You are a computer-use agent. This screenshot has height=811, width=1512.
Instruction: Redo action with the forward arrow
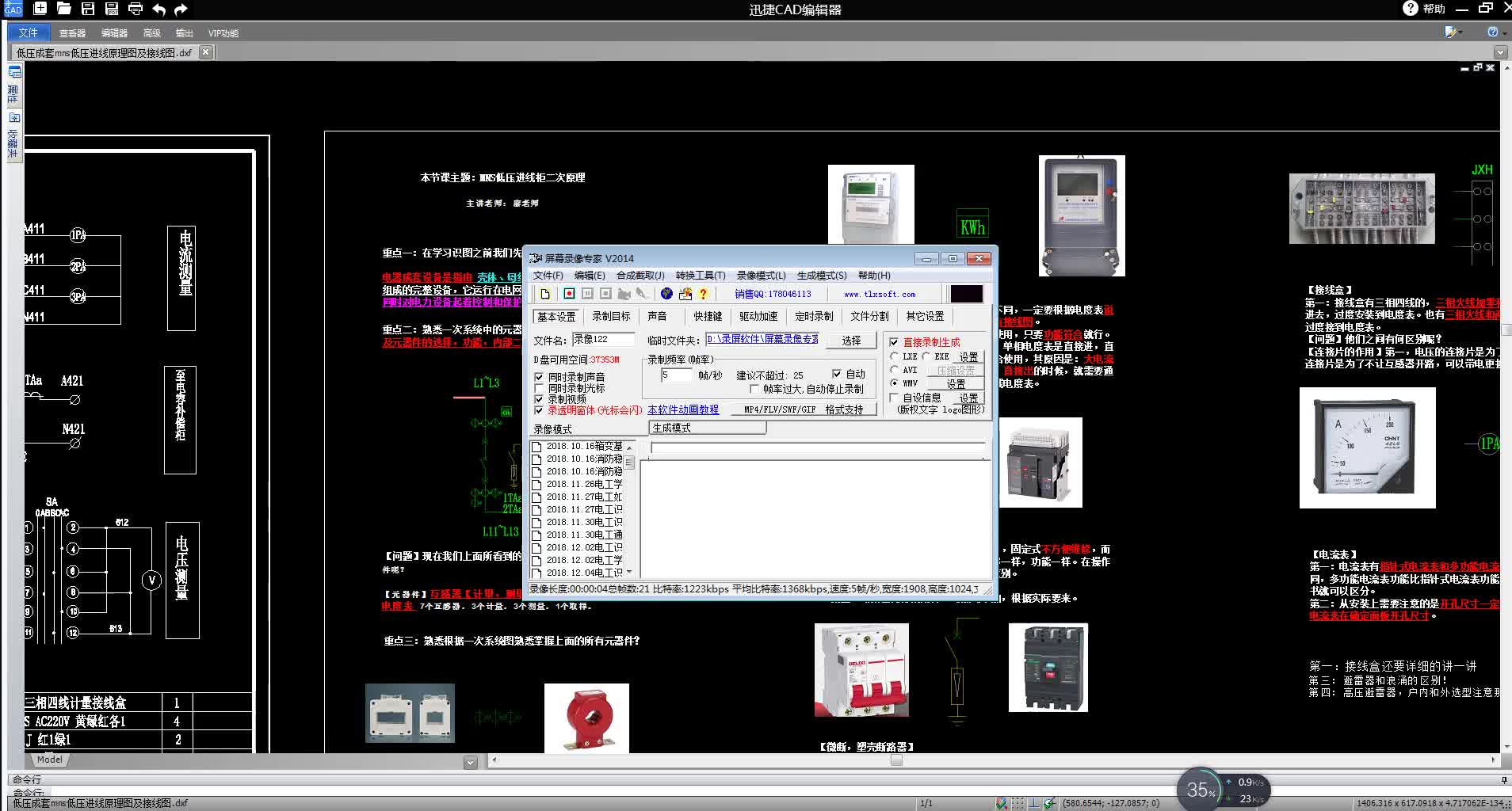coord(181,9)
